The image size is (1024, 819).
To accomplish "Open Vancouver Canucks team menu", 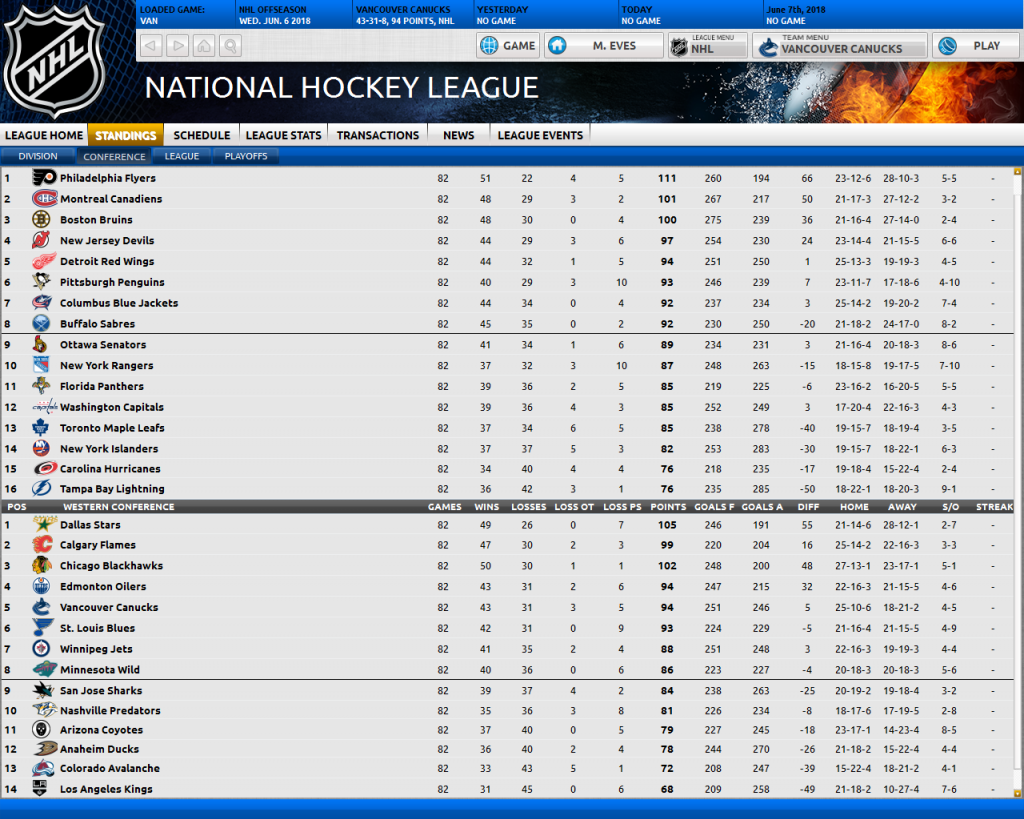I will 840,46.
